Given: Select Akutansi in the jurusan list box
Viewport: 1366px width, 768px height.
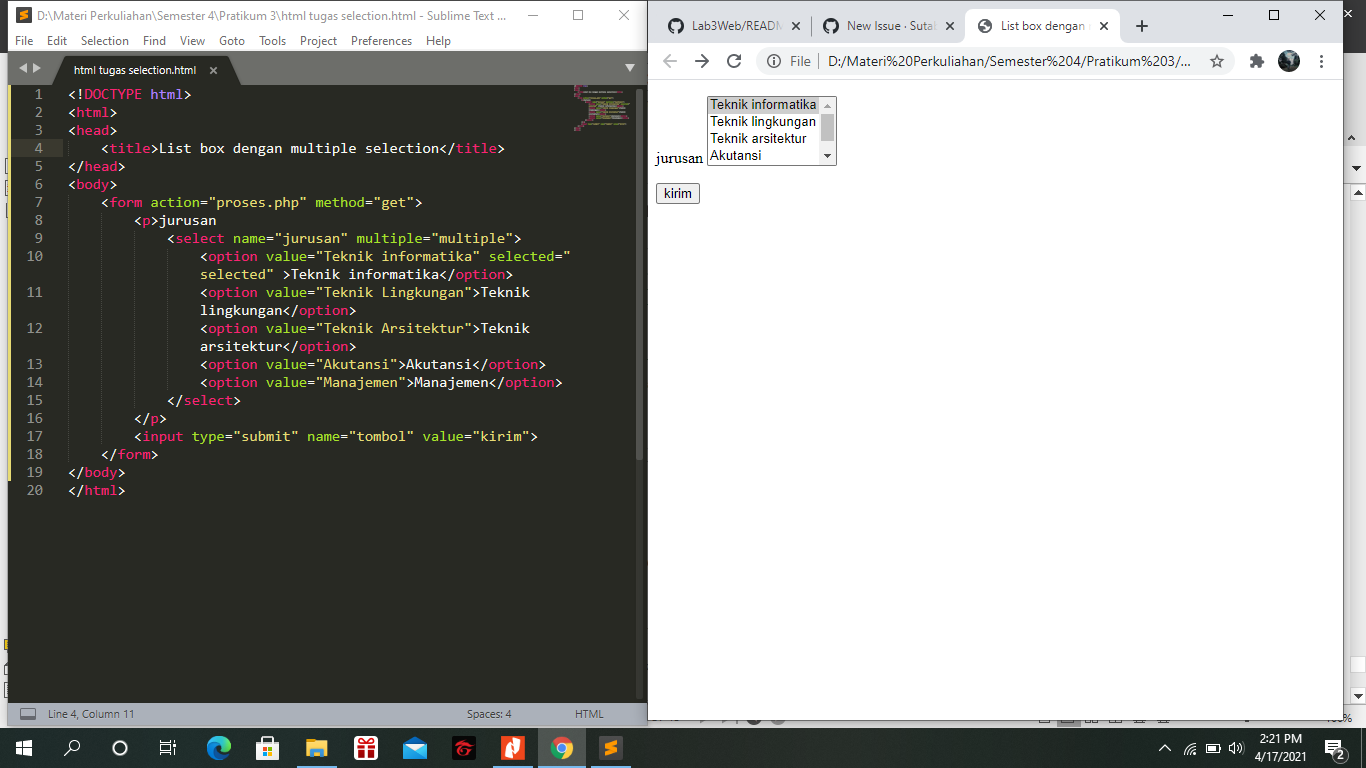Looking at the screenshot, I should pyautogui.click(x=733, y=155).
